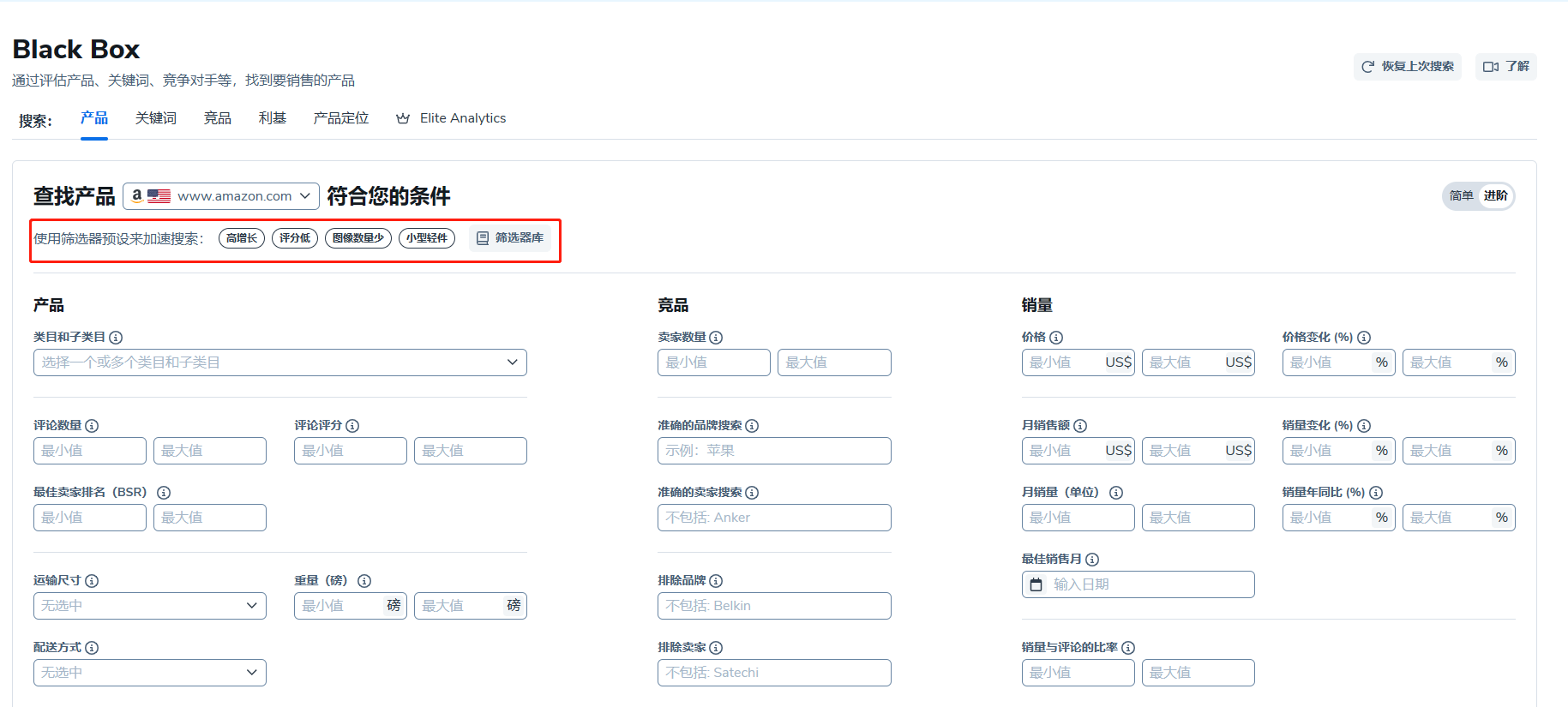Switch search mode to 进阶
This screenshot has width=1568, height=707.
1496,196
